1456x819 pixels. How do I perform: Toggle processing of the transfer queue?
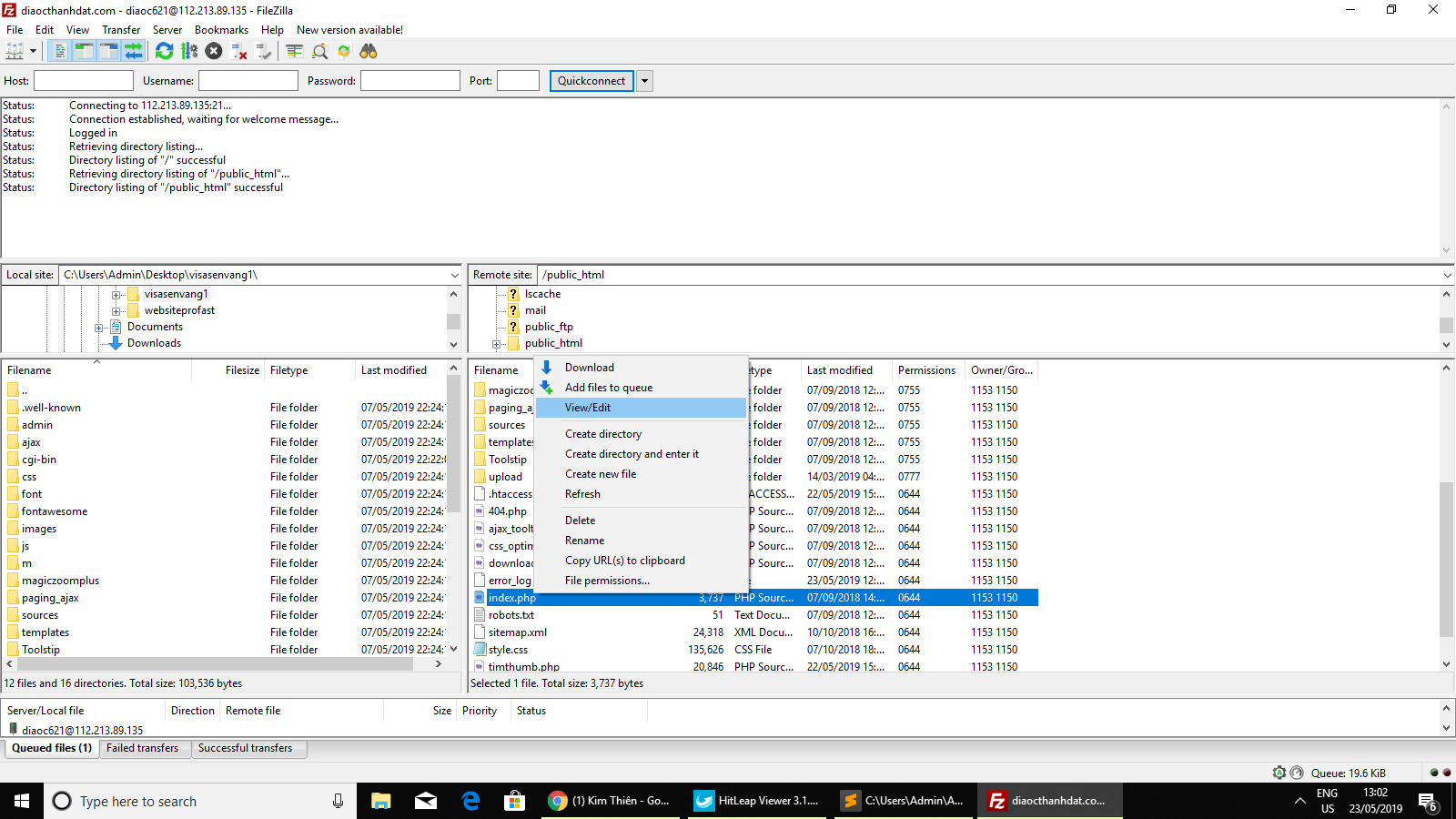tap(189, 51)
